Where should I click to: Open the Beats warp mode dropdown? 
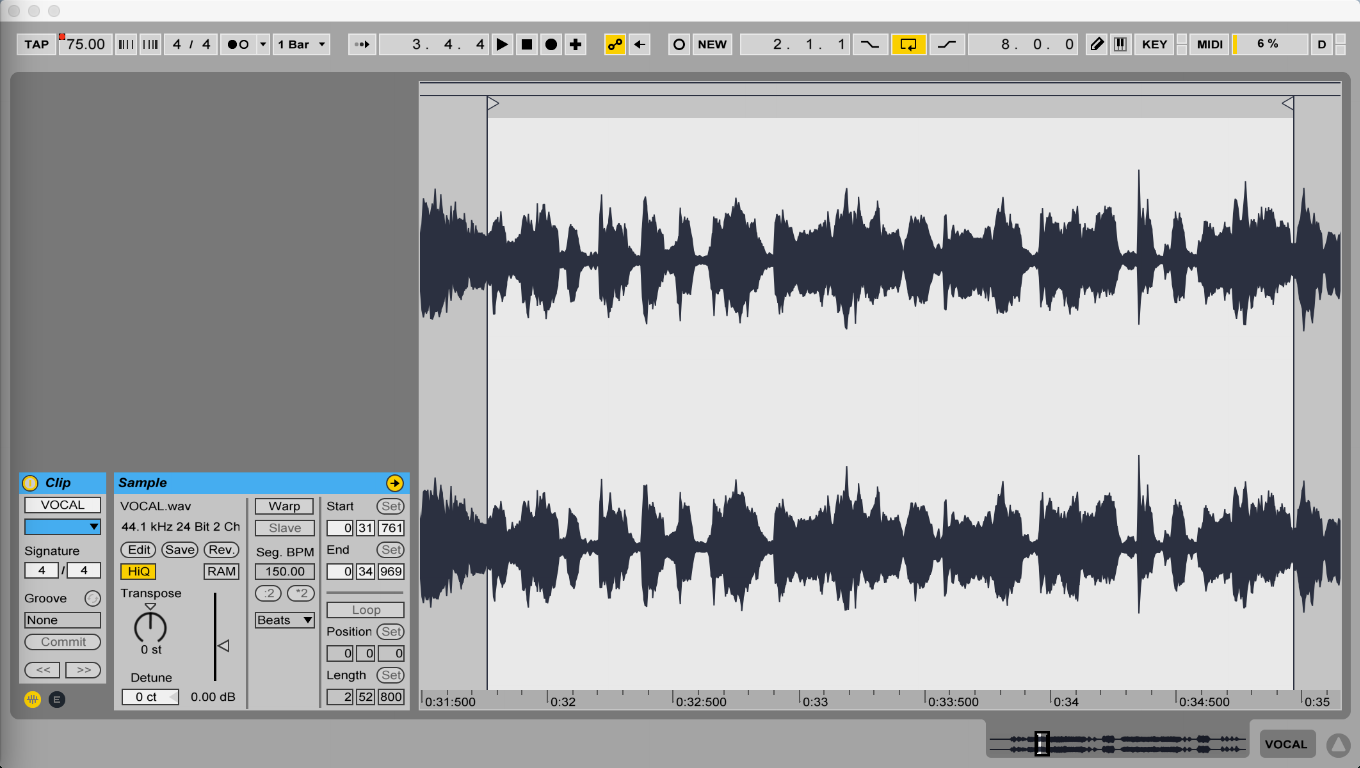284,620
